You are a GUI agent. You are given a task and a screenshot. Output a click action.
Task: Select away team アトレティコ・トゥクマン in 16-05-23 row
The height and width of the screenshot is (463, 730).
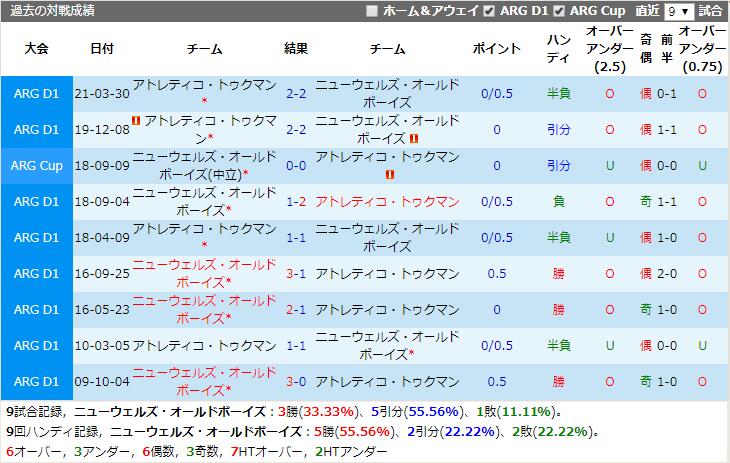tap(387, 310)
